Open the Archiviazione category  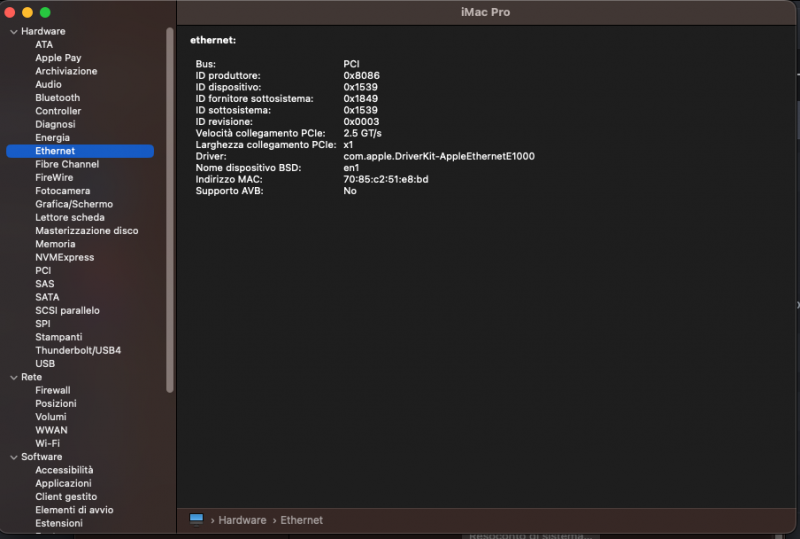point(66,71)
